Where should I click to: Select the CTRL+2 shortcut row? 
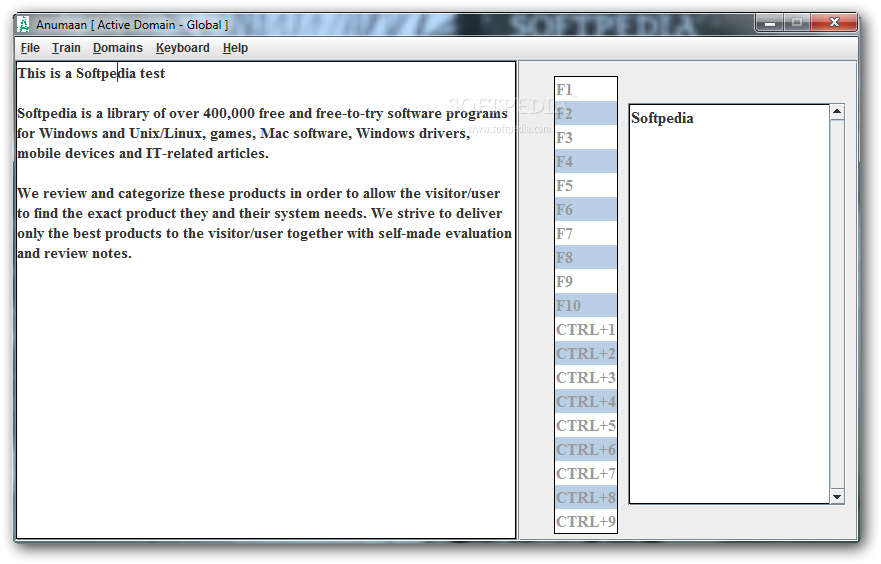[585, 354]
